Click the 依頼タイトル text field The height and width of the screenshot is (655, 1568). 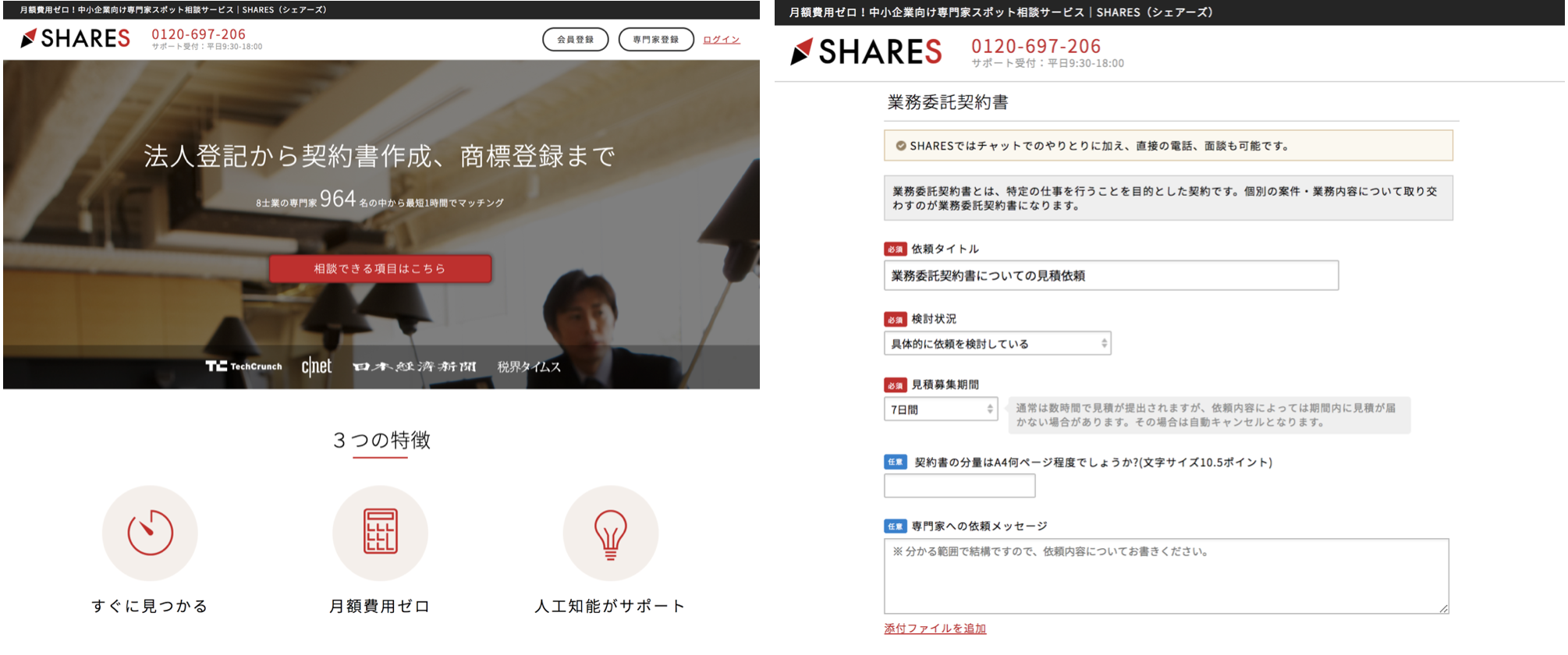(x=1110, y=276)
